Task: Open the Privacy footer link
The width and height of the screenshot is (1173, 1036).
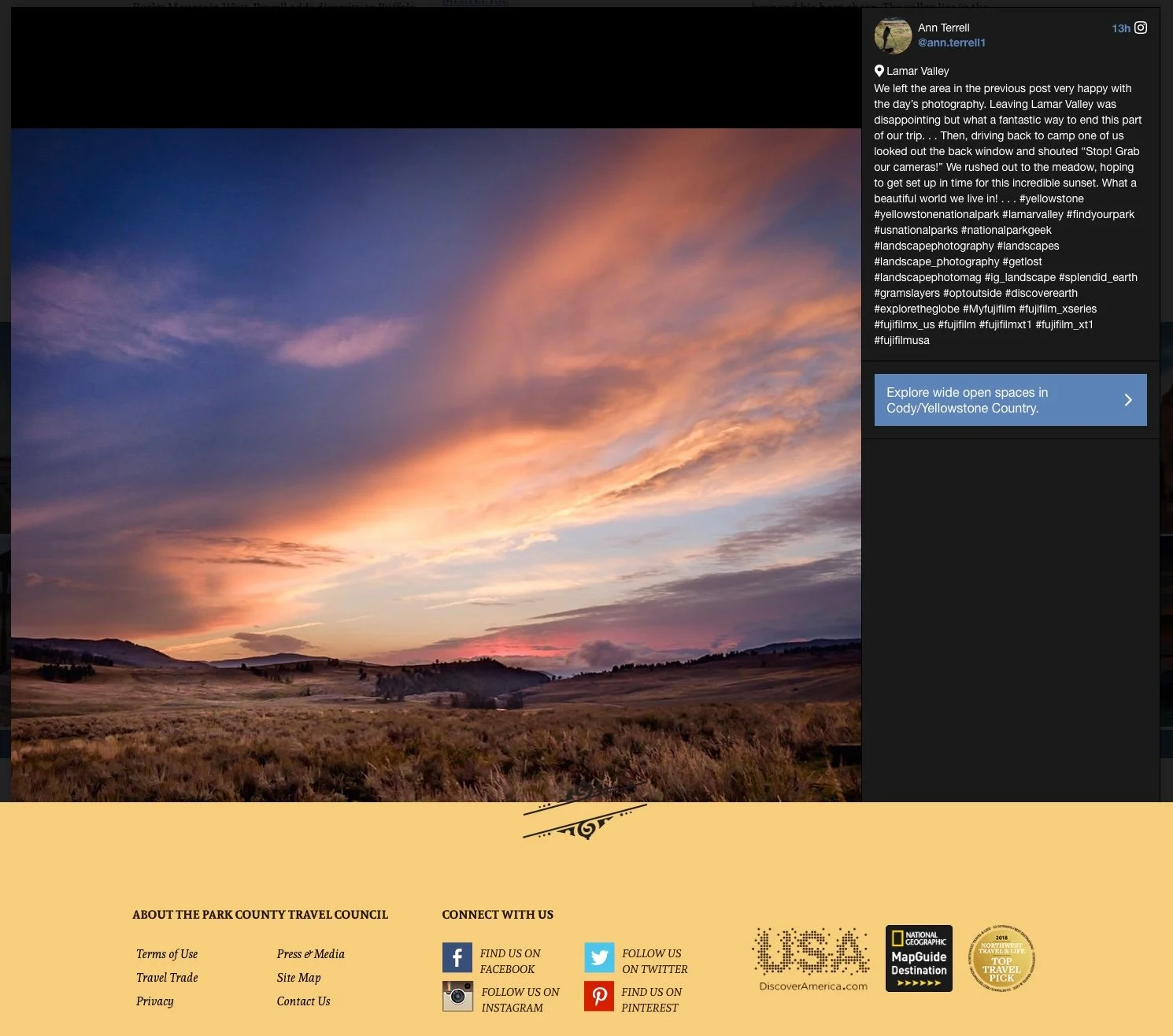Action: 155,1001
